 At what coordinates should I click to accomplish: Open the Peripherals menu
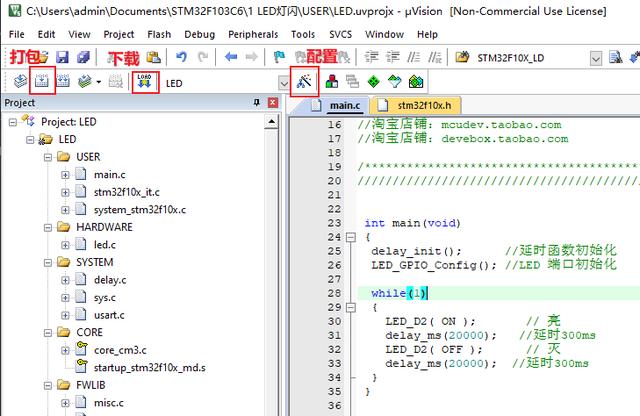tap(253, 34)
